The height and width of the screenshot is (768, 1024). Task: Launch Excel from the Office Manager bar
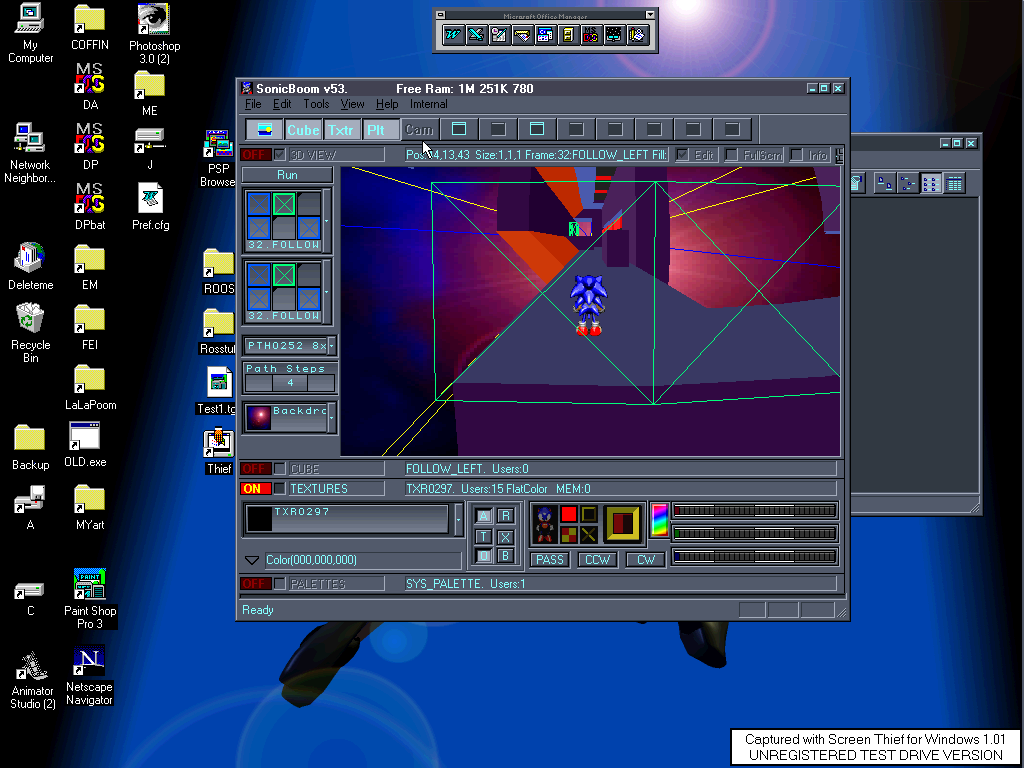tap(476, 35)
